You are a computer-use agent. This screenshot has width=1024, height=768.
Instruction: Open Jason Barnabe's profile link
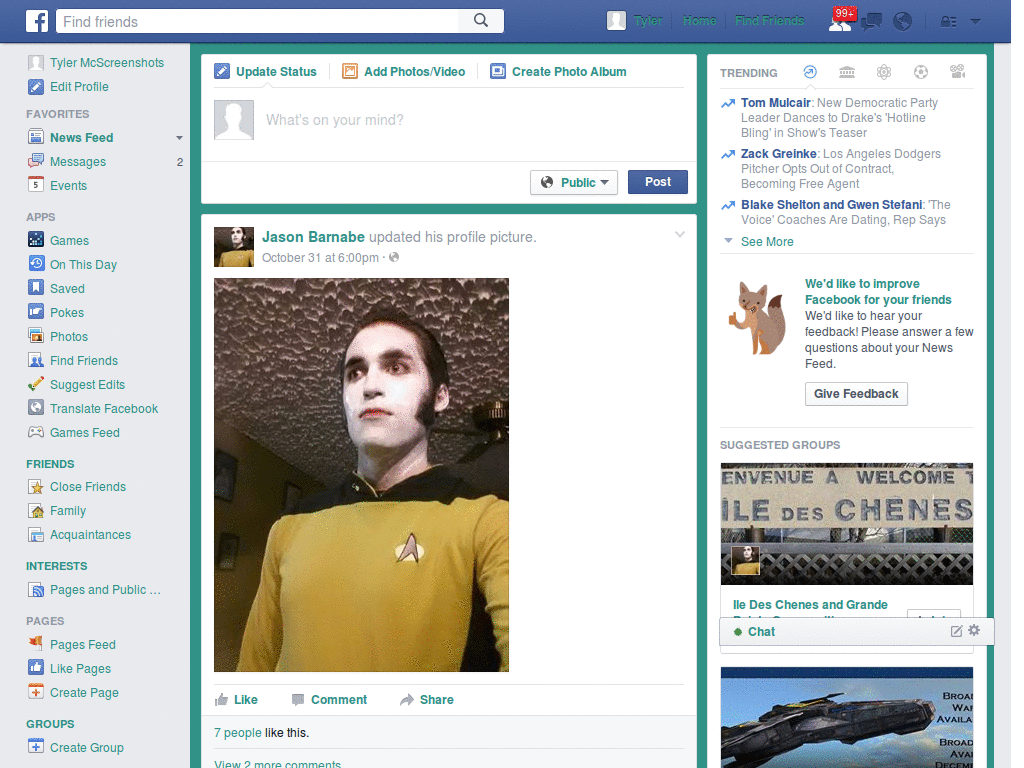pyautogui.click(x=313, y=237)
